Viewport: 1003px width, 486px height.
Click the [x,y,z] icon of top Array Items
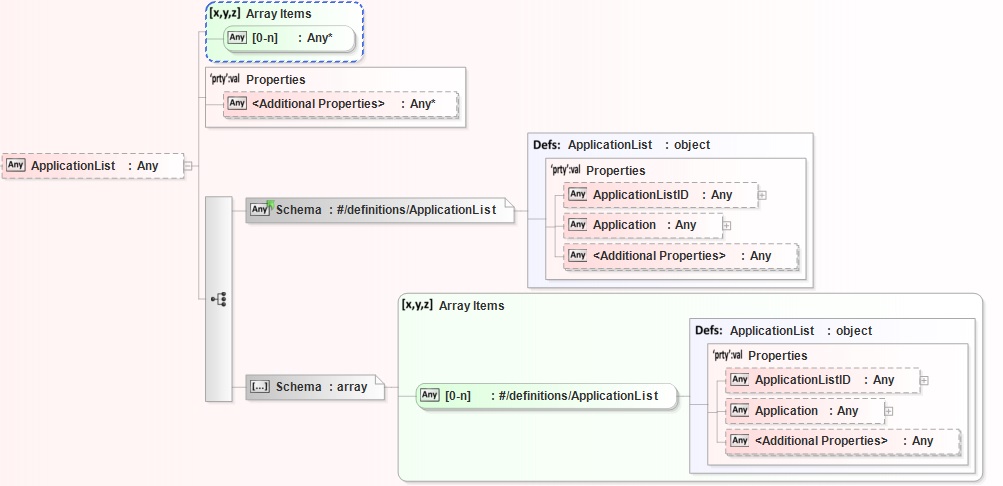(223, 14)
